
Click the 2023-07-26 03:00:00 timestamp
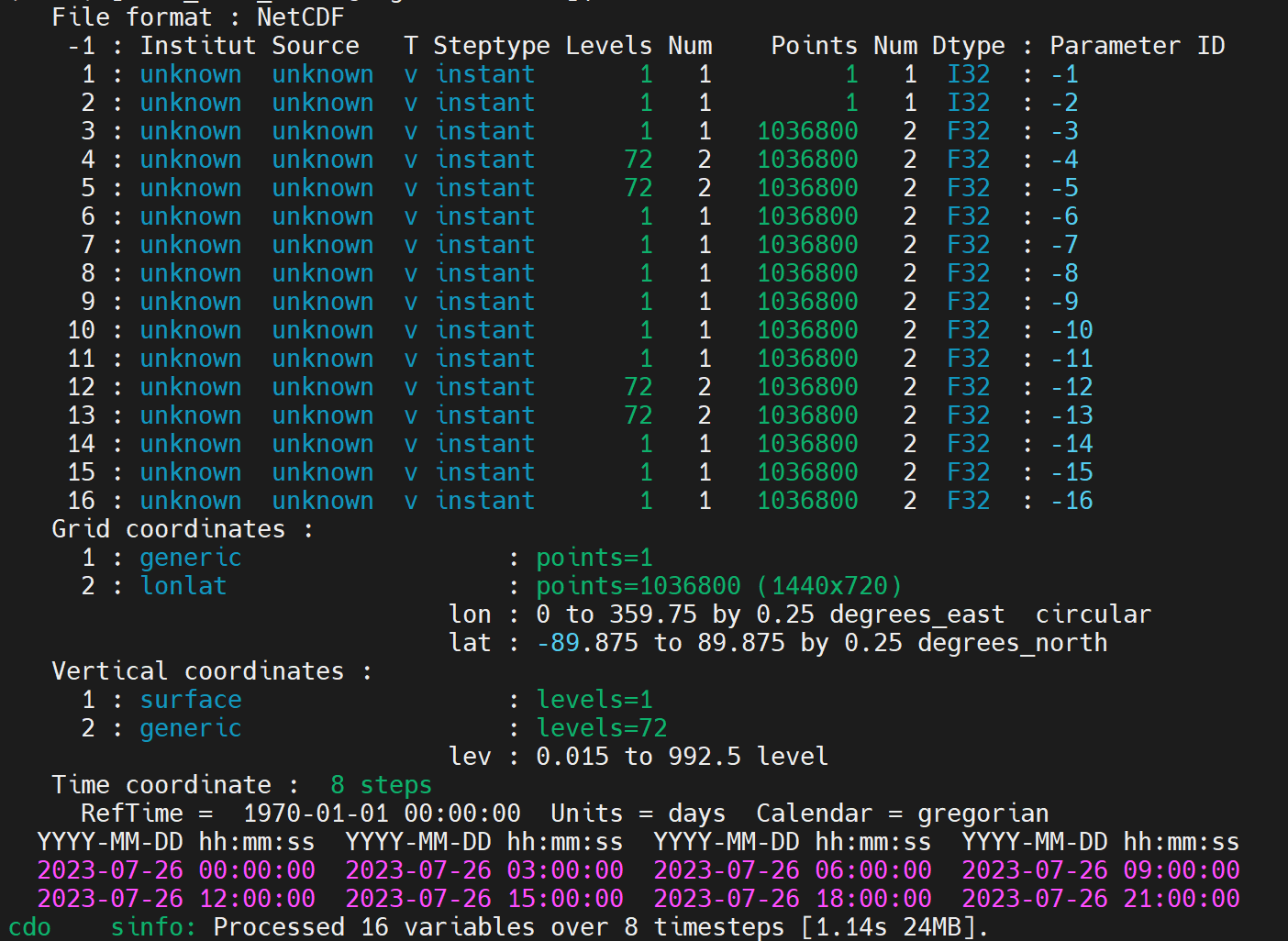[483, 870]
